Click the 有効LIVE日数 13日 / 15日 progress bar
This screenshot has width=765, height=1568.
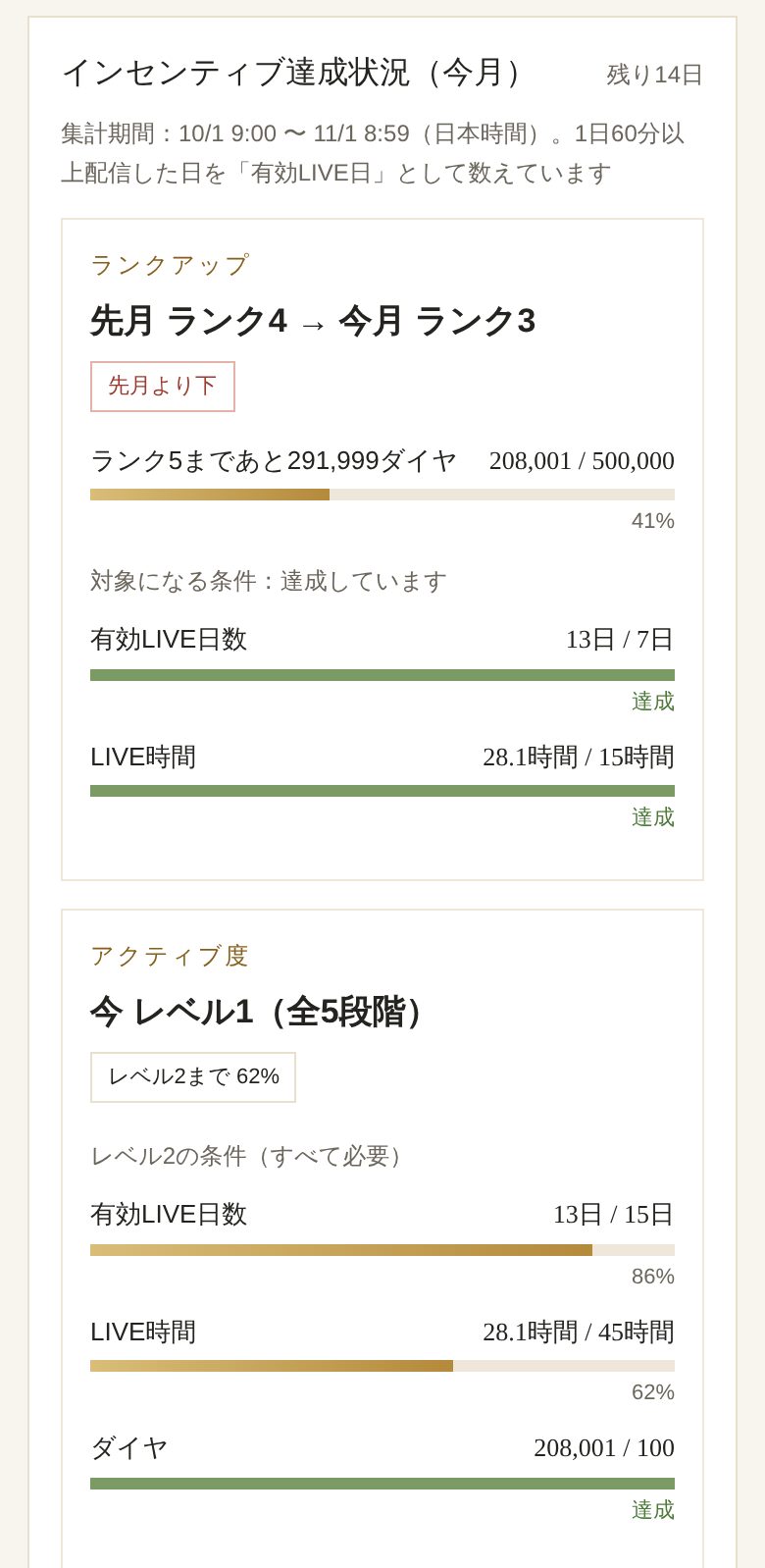(x=382, y=1250)
